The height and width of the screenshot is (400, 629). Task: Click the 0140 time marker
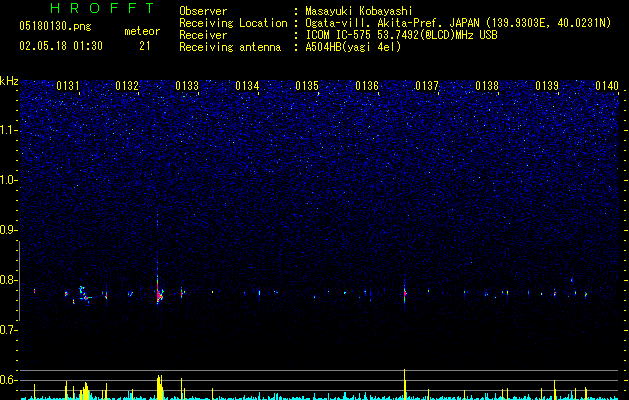click(607, 86)
